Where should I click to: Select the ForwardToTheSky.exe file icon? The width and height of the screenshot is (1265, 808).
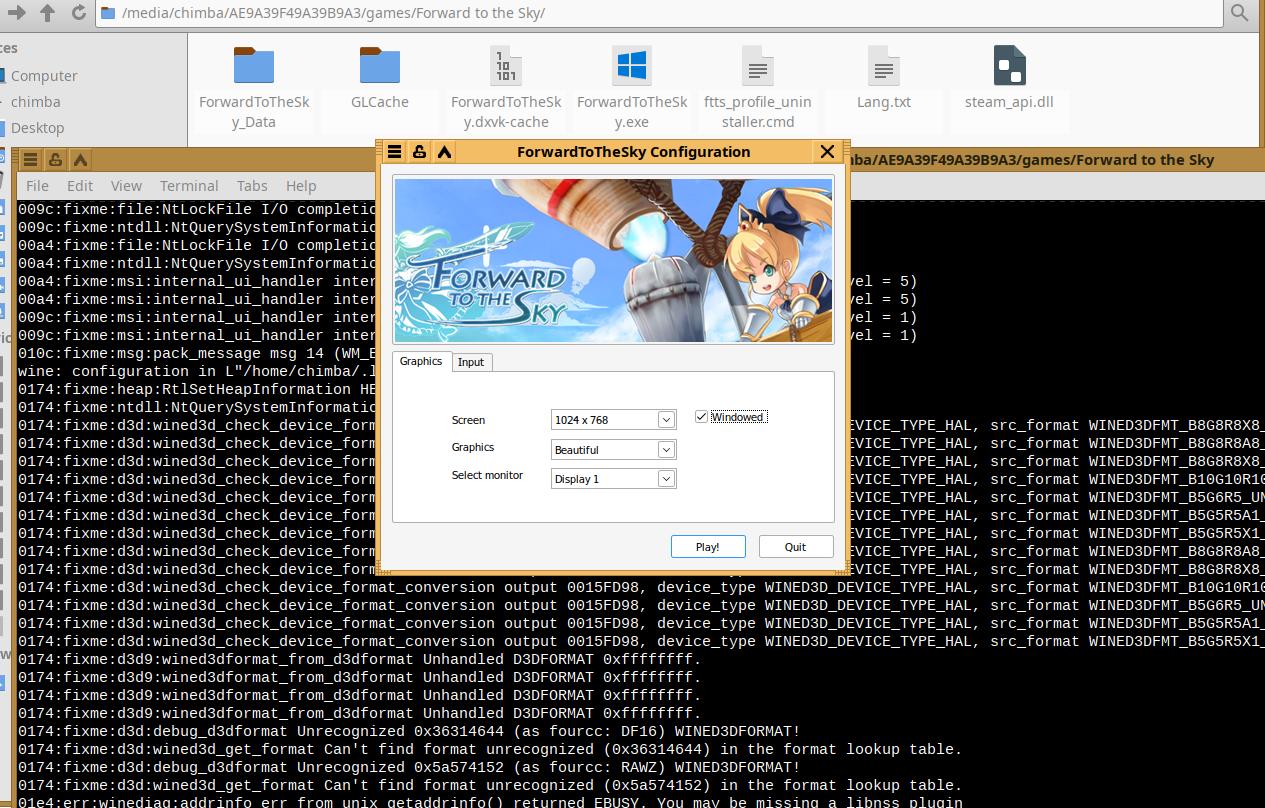(632, 66)
